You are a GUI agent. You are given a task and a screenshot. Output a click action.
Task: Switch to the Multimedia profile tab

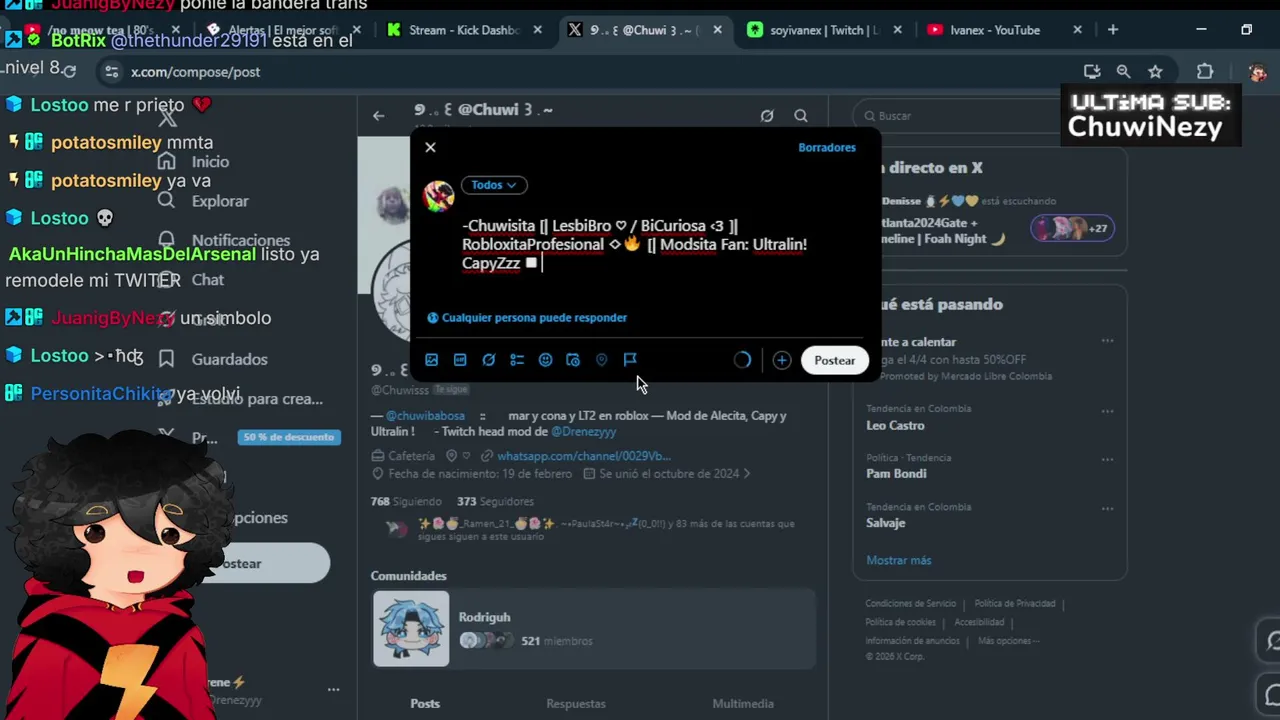point(743,704)
